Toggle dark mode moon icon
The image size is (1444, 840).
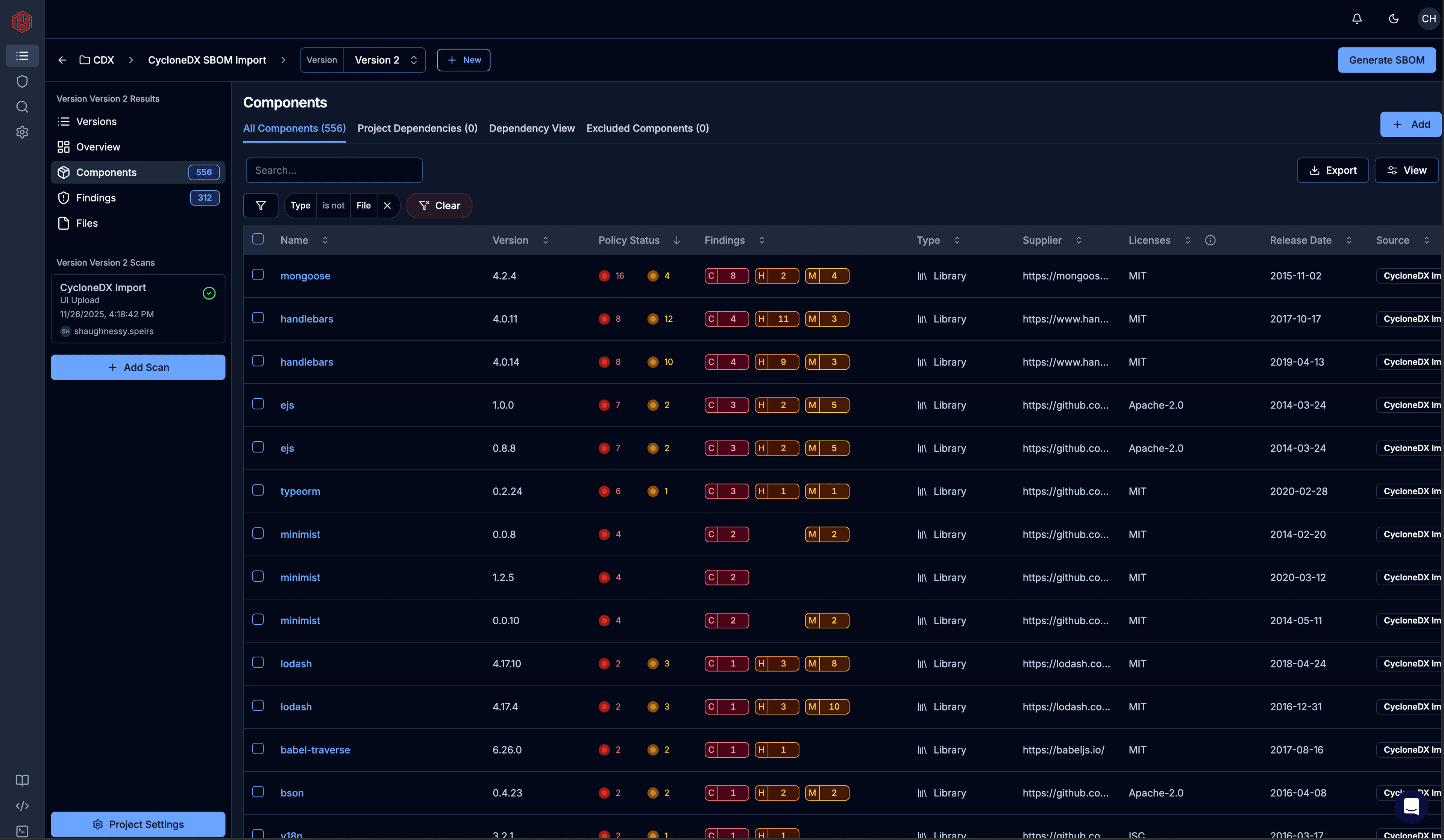tap(1394, 19)
